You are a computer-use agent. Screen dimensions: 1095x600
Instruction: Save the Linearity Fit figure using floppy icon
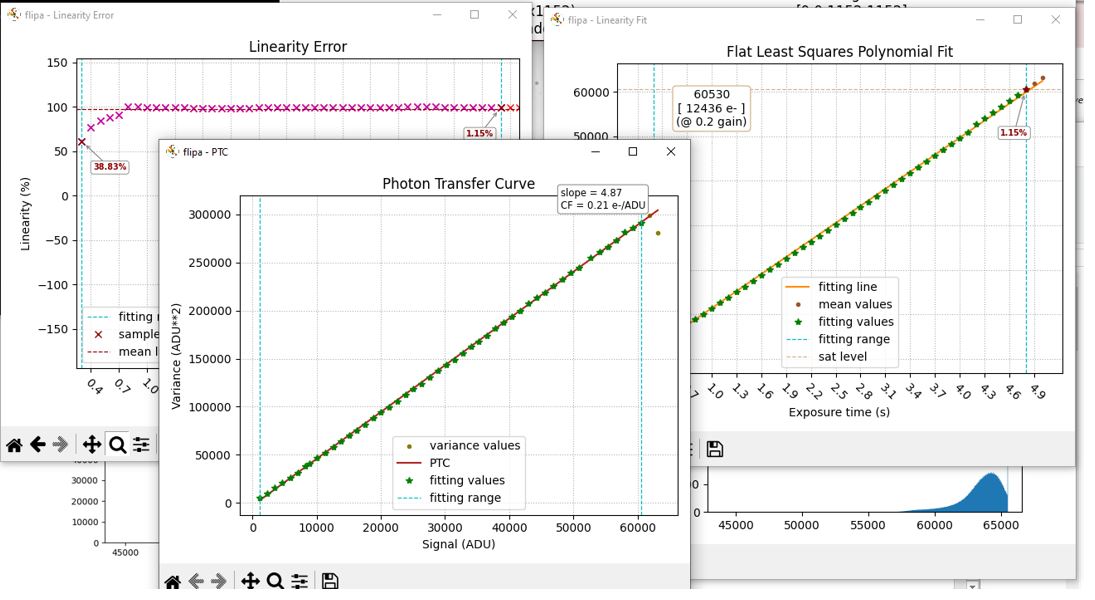(714, 449)
